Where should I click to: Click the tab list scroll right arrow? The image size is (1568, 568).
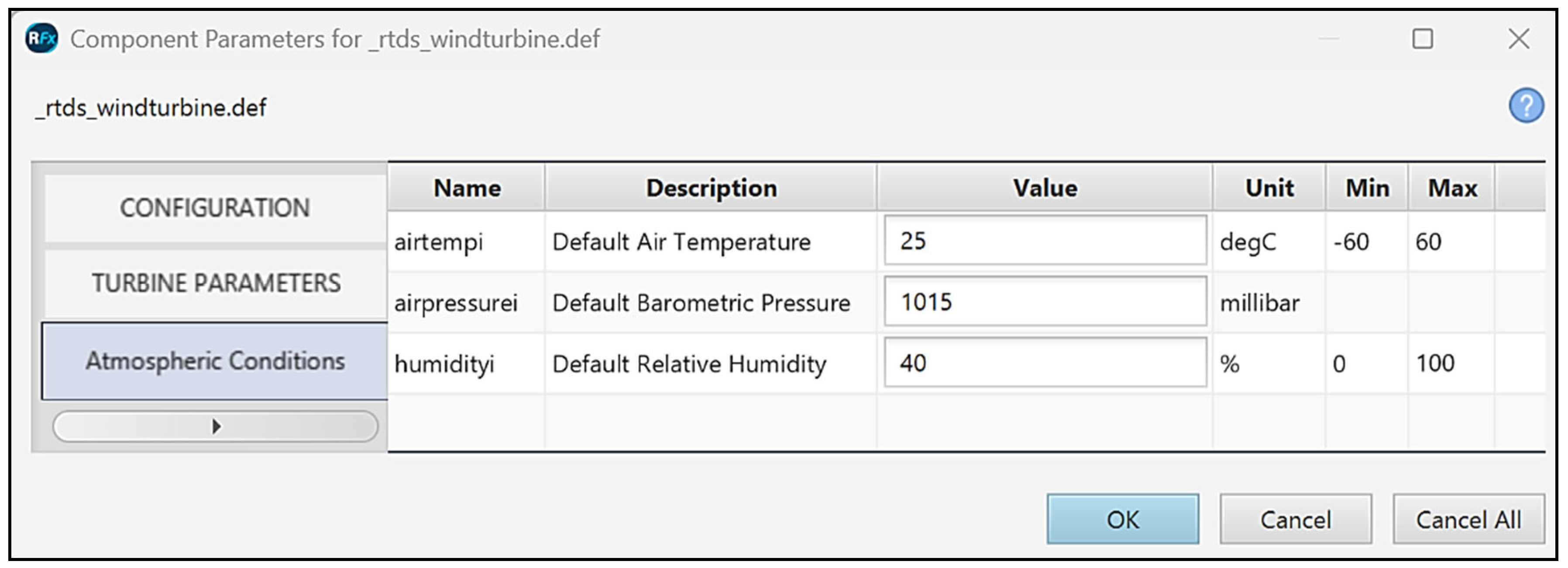[x=216, y=426]
